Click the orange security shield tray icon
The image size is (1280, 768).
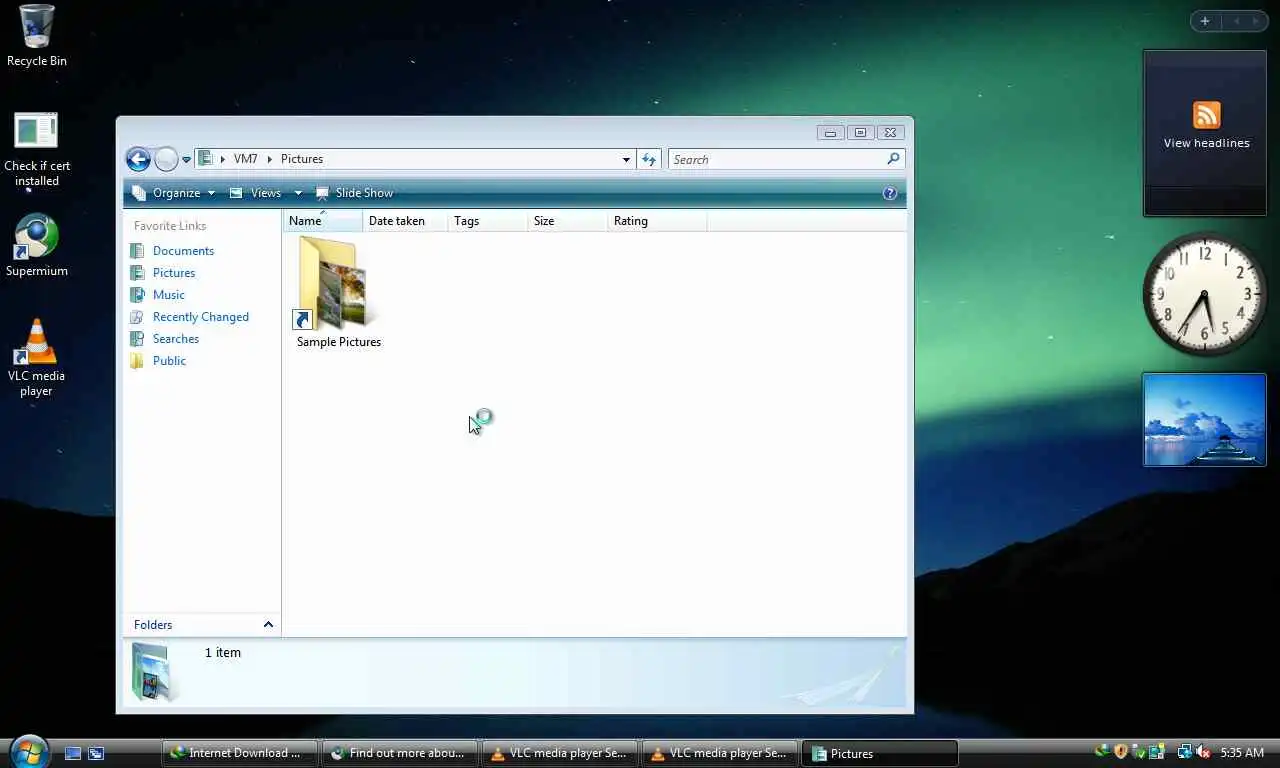[x=1121, y=752]
